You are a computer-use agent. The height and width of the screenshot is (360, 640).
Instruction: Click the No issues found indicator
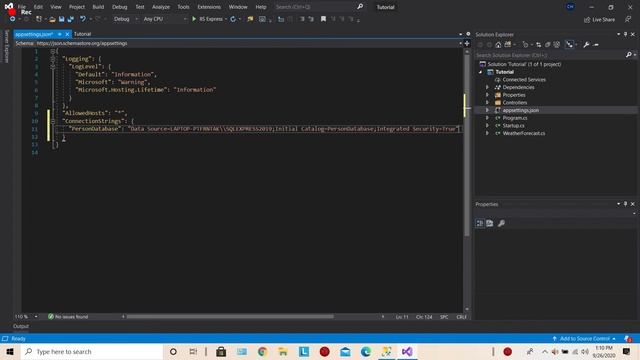tap(68, 317)
